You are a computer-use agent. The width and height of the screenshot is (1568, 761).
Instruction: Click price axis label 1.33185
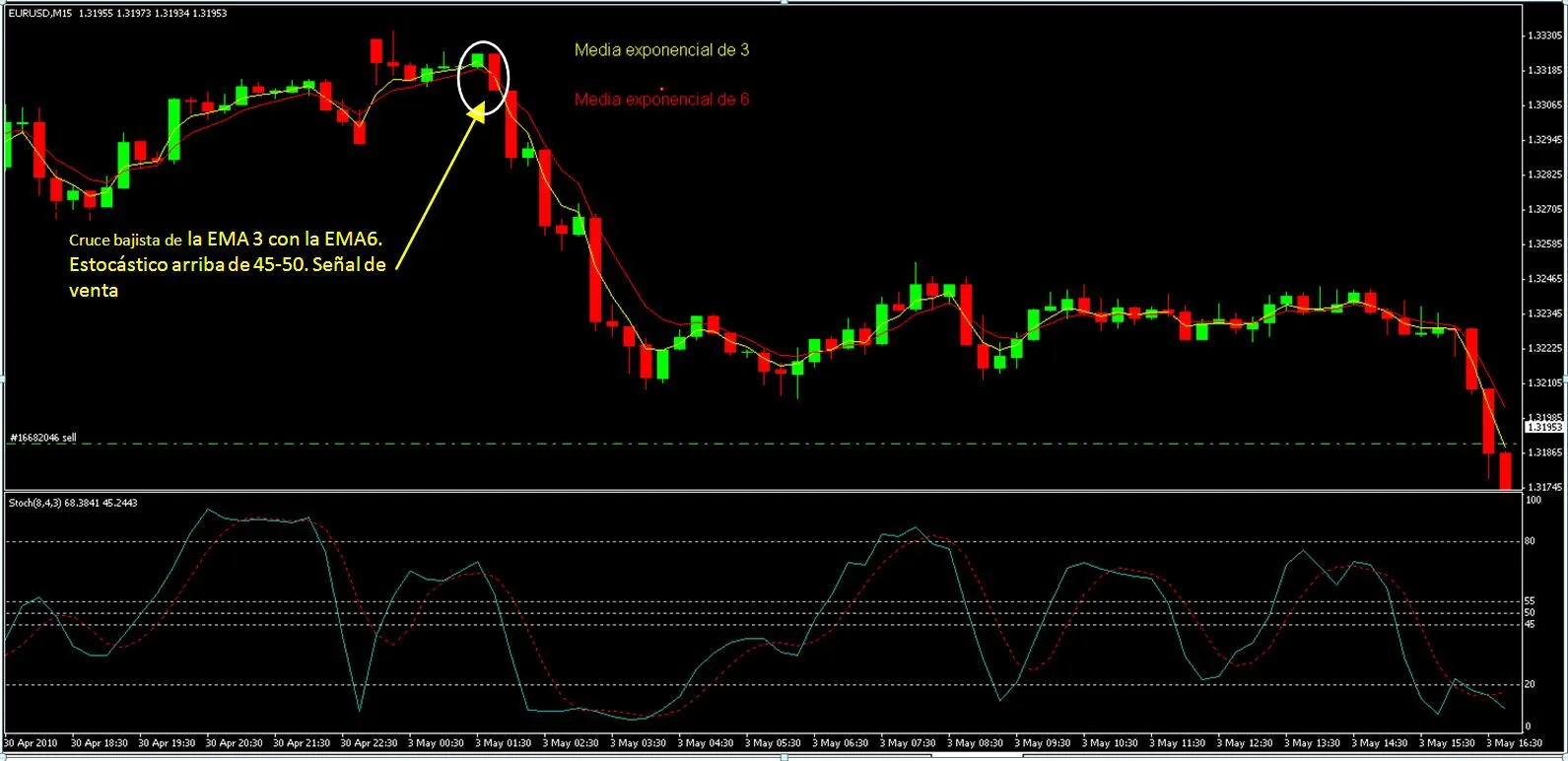click(1544, 70)
